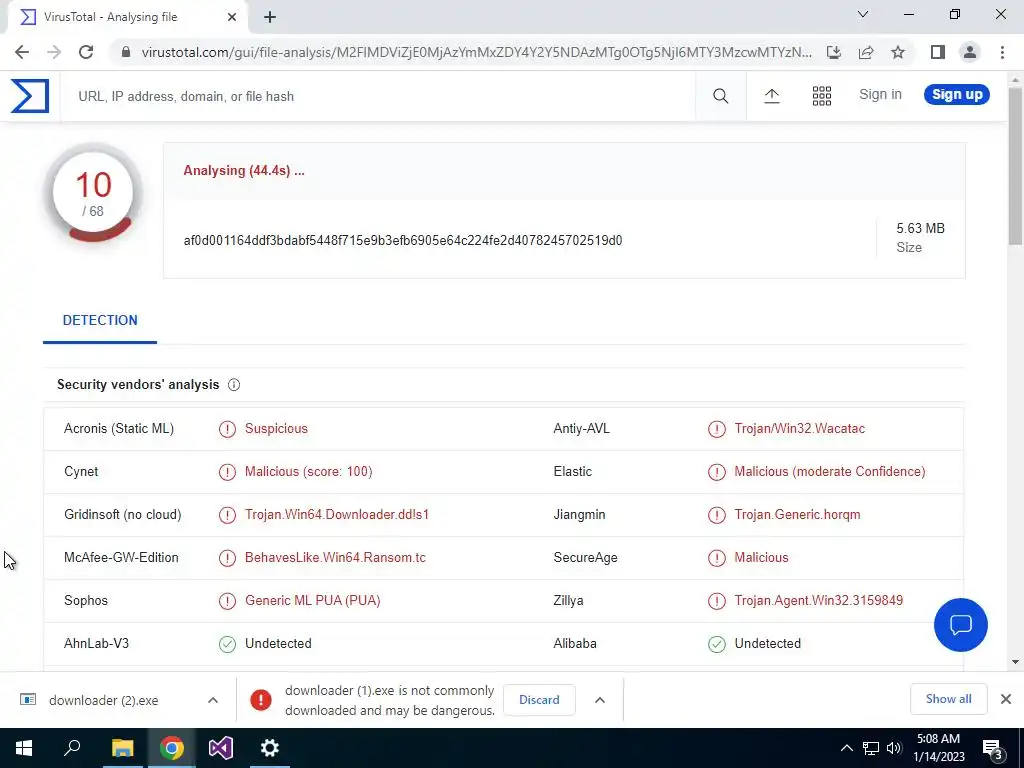
Task: Select the DETECTION tab
Action: click(100, 321)
